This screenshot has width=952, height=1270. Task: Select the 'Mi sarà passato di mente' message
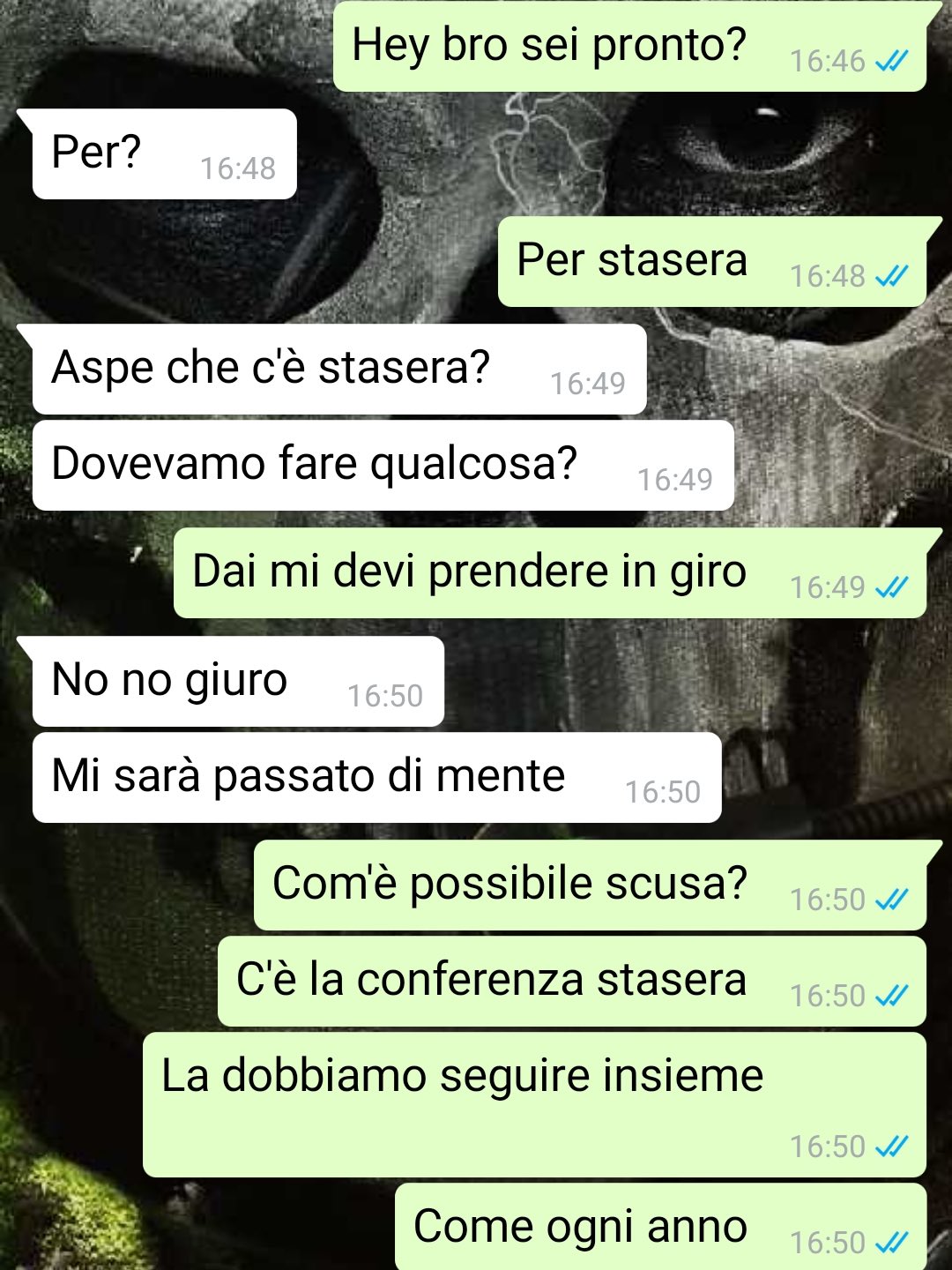tap(377, 777)
